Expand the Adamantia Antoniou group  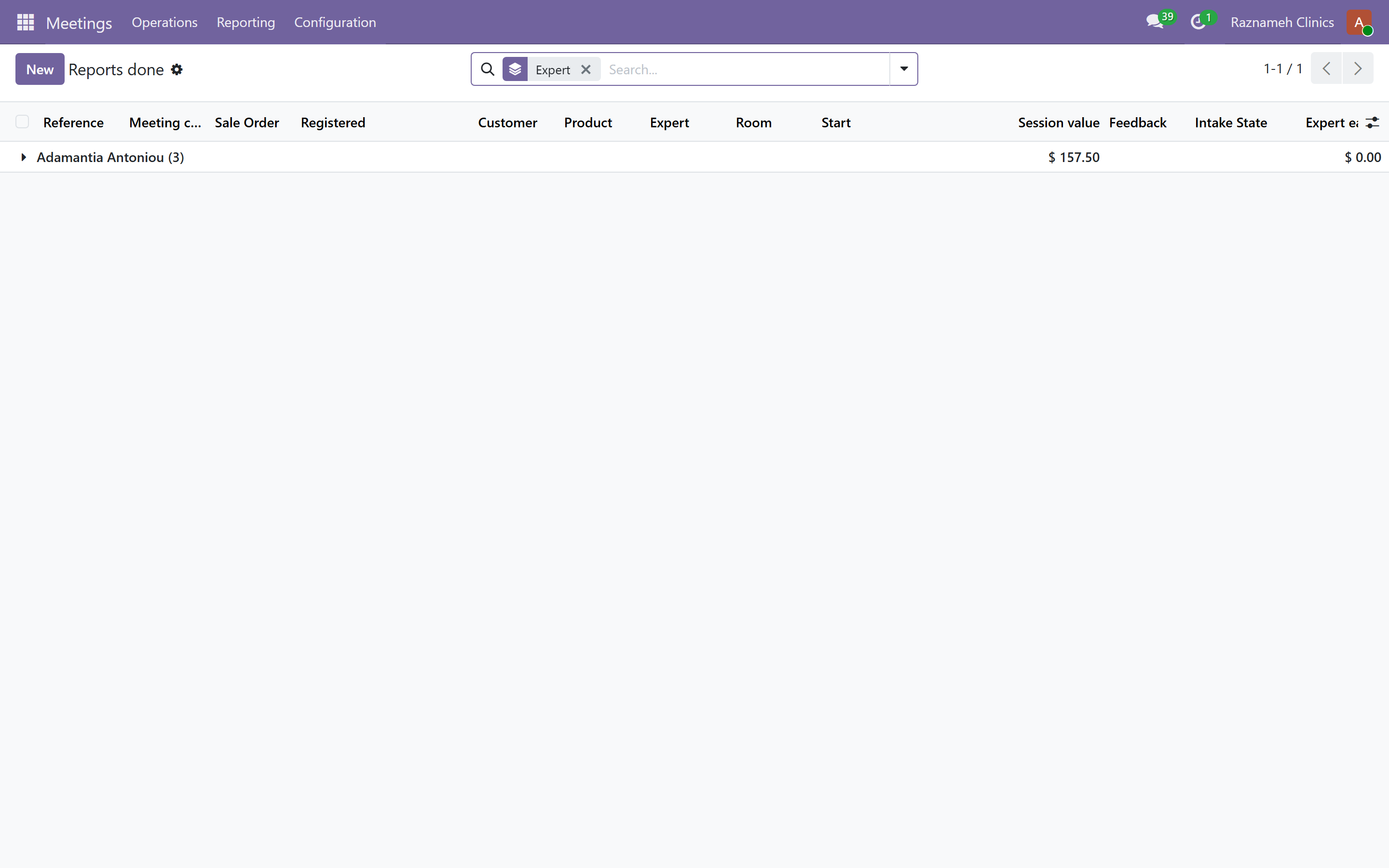click(24, 157)
